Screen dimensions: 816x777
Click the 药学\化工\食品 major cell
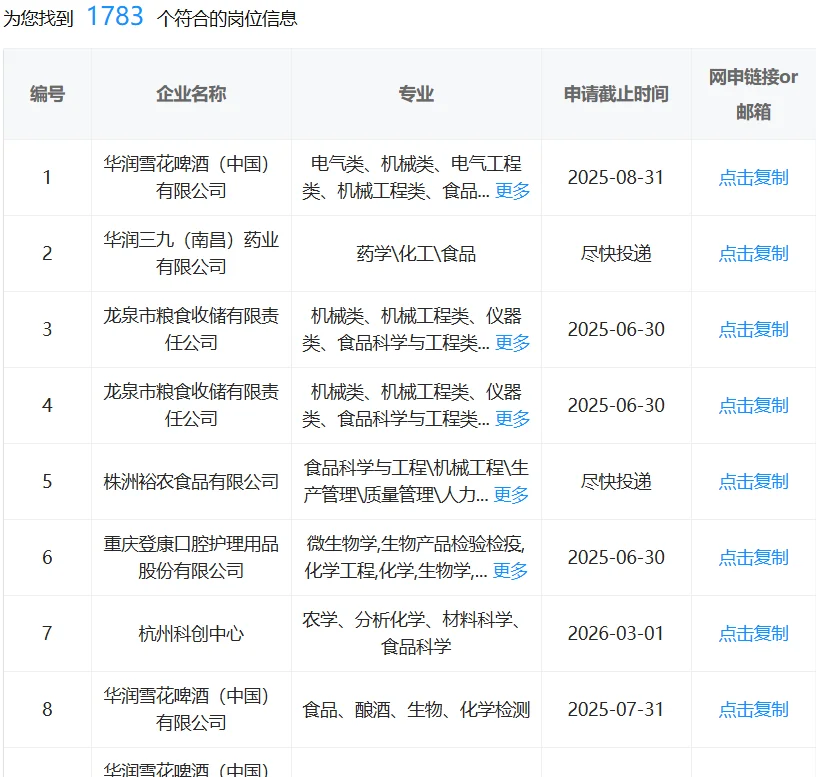coord(416,253)
